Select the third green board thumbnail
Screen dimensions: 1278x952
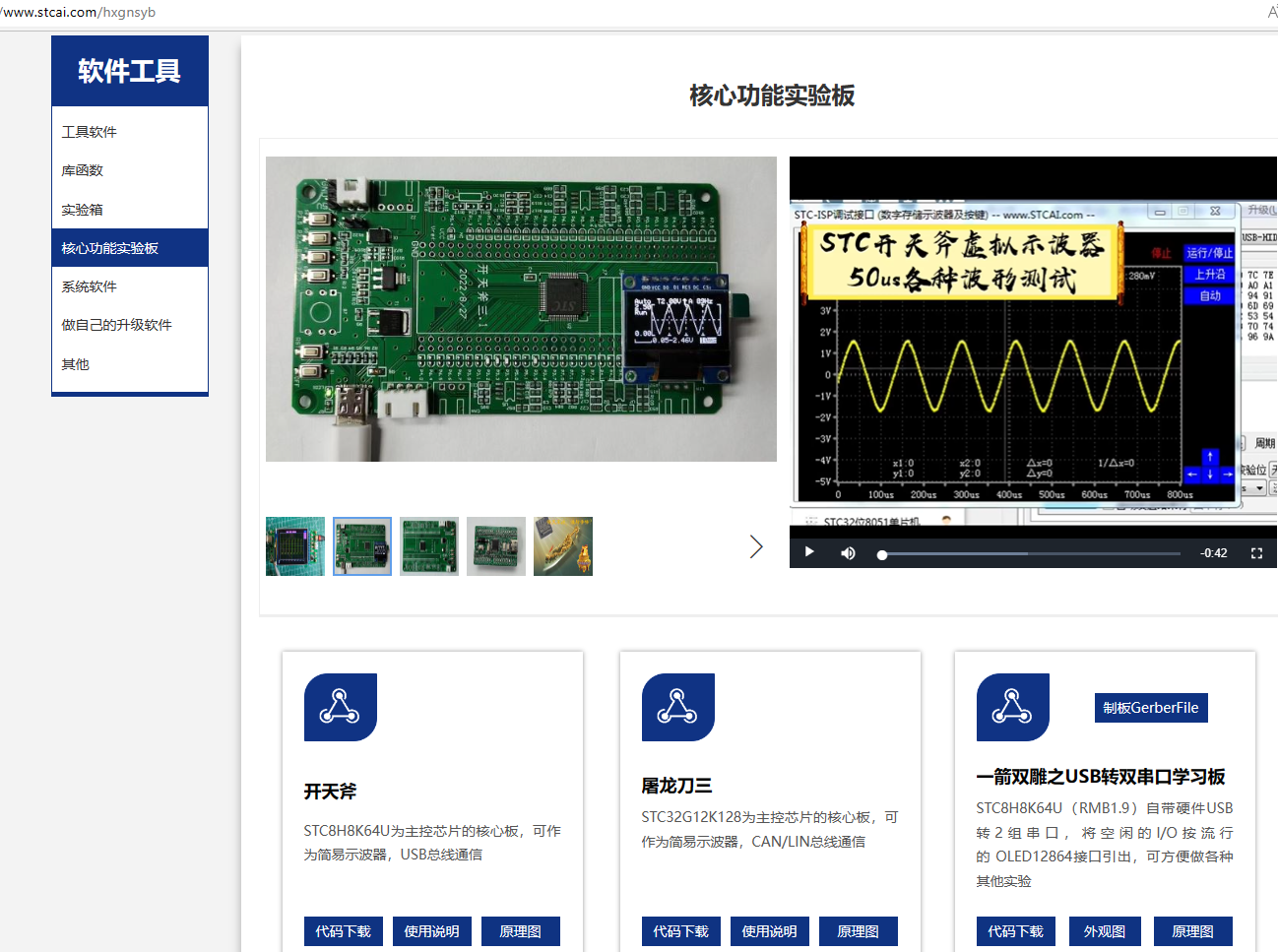[429, 546]
